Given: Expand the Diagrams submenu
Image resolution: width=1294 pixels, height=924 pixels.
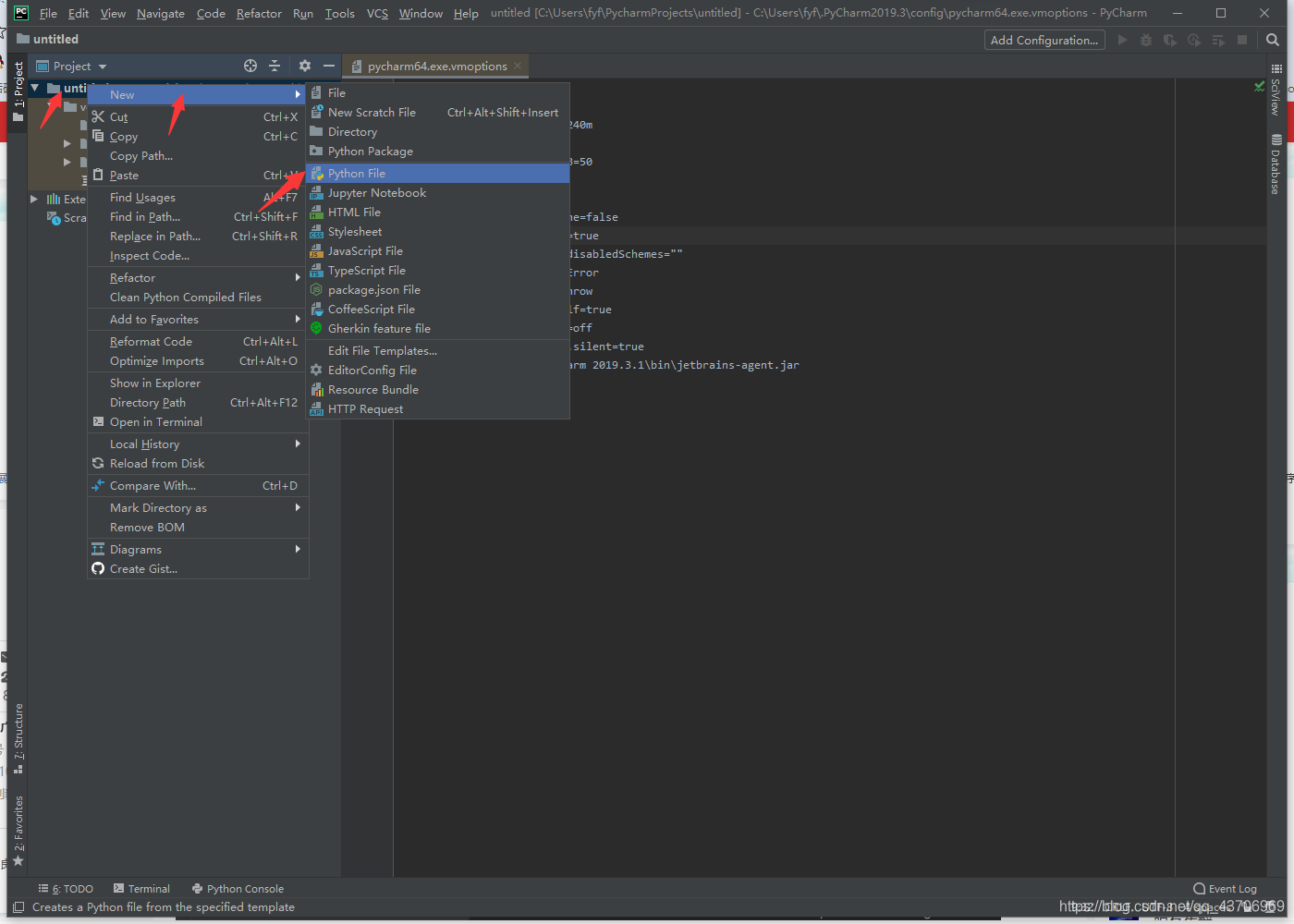Looking at the screenshot, I should [x=196, y=549].
